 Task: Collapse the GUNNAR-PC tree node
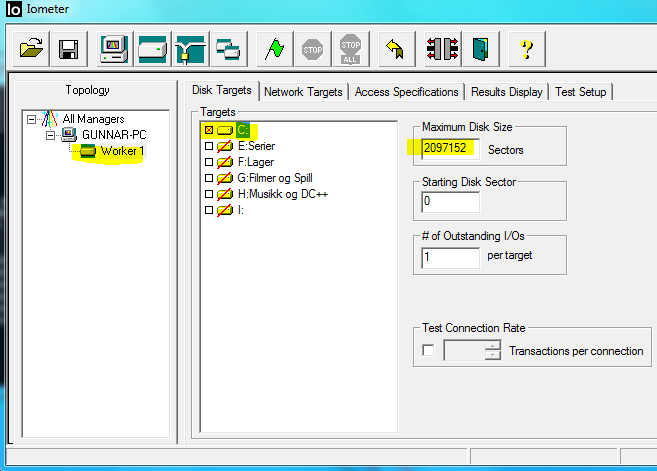click(50, 135)
